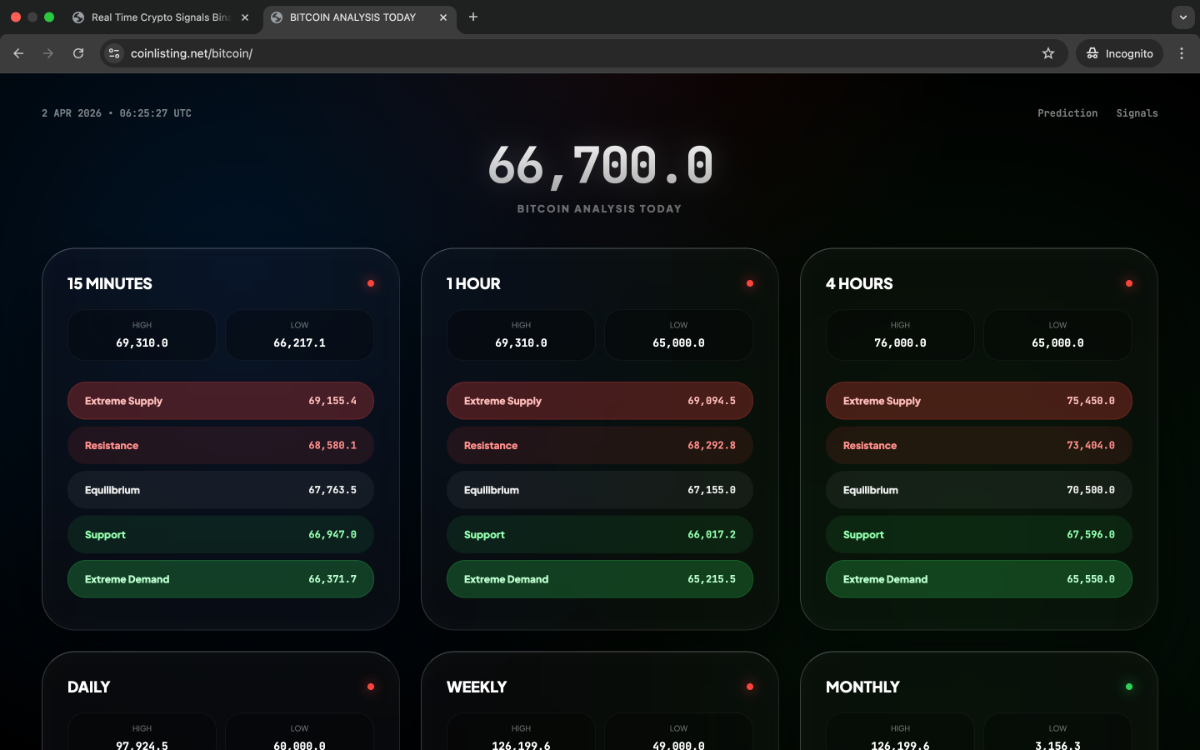Open the Incognito profile button

point(1119,53)
